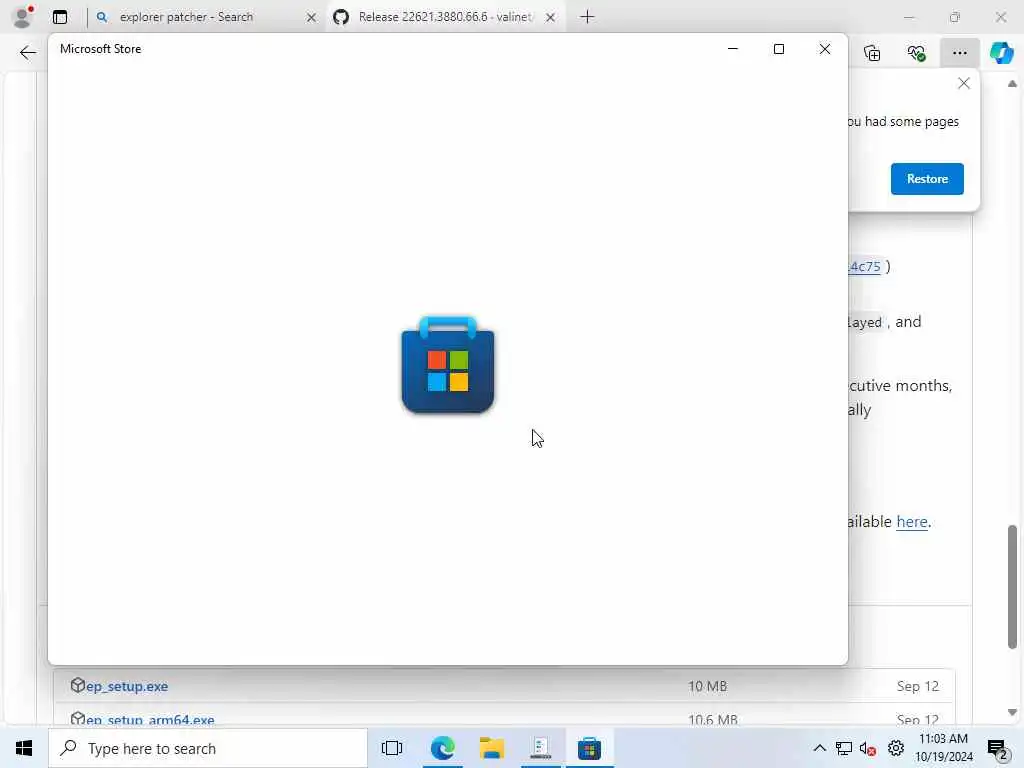This screenshot has height=768, width=1024.
Task: Select the Microsoft Store taskbar icon
Action: point(589,748)
